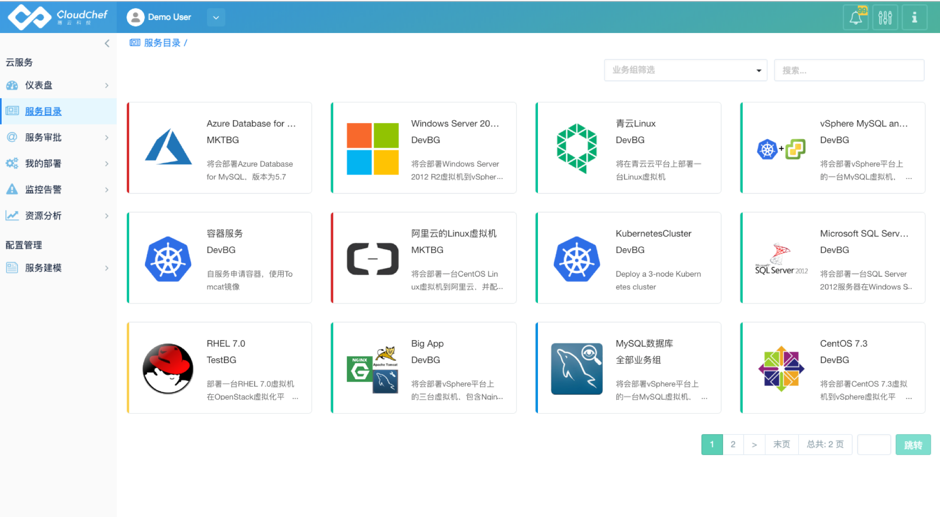
Task: Click the 容器服务 Kubernetes wheel icon
Action: (x=168, y=259)
